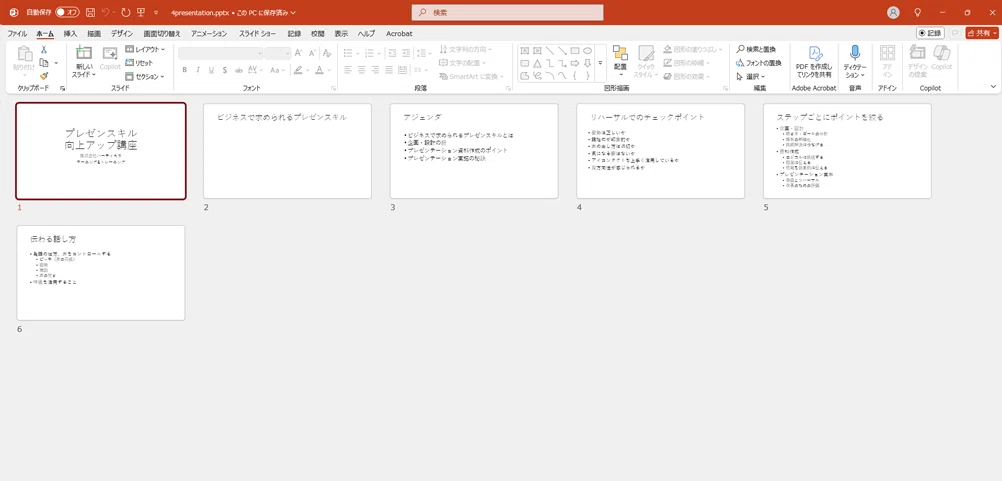
Task: Open the ファイル tab
Action: point(17,33)
